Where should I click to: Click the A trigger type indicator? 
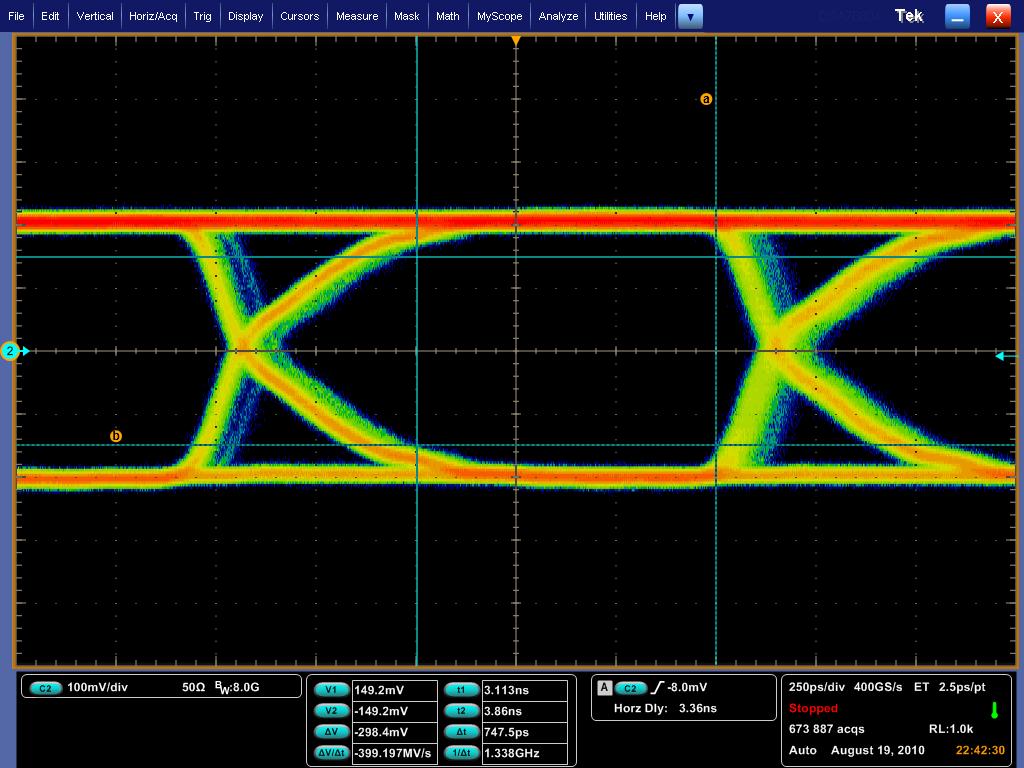click(x=604, y=688)
